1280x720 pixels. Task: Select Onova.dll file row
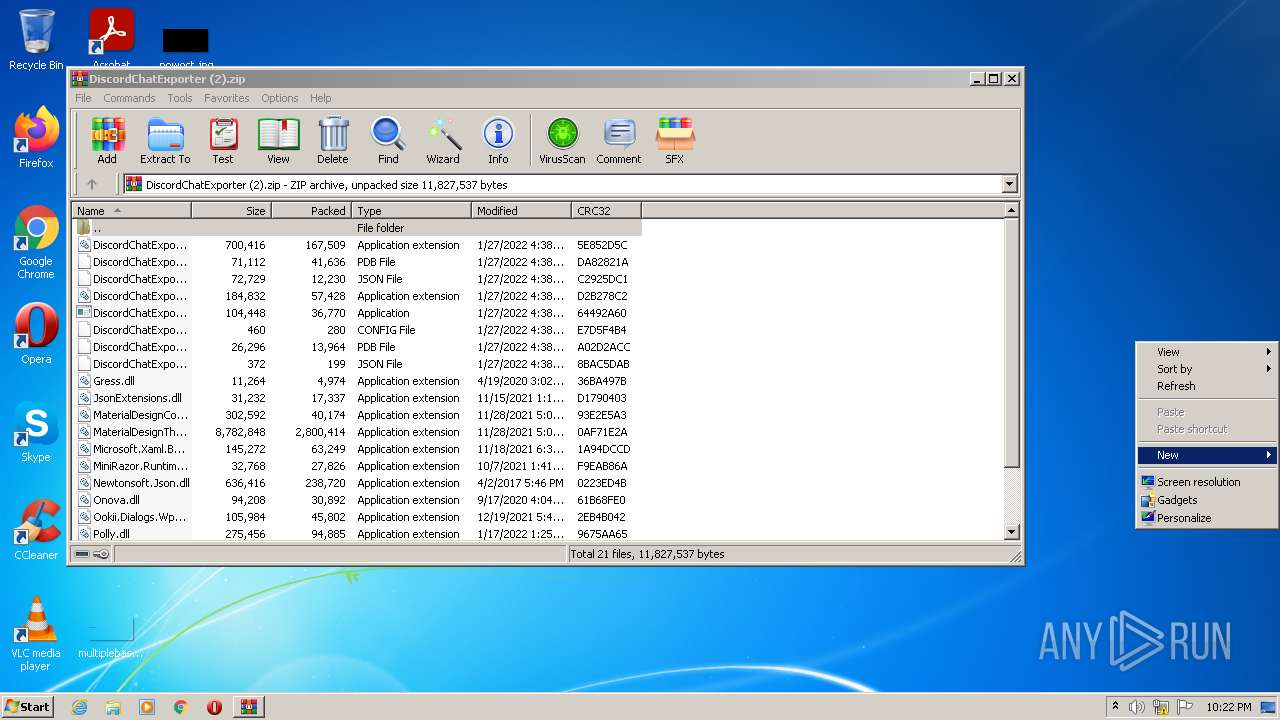[x=357, y=500]
